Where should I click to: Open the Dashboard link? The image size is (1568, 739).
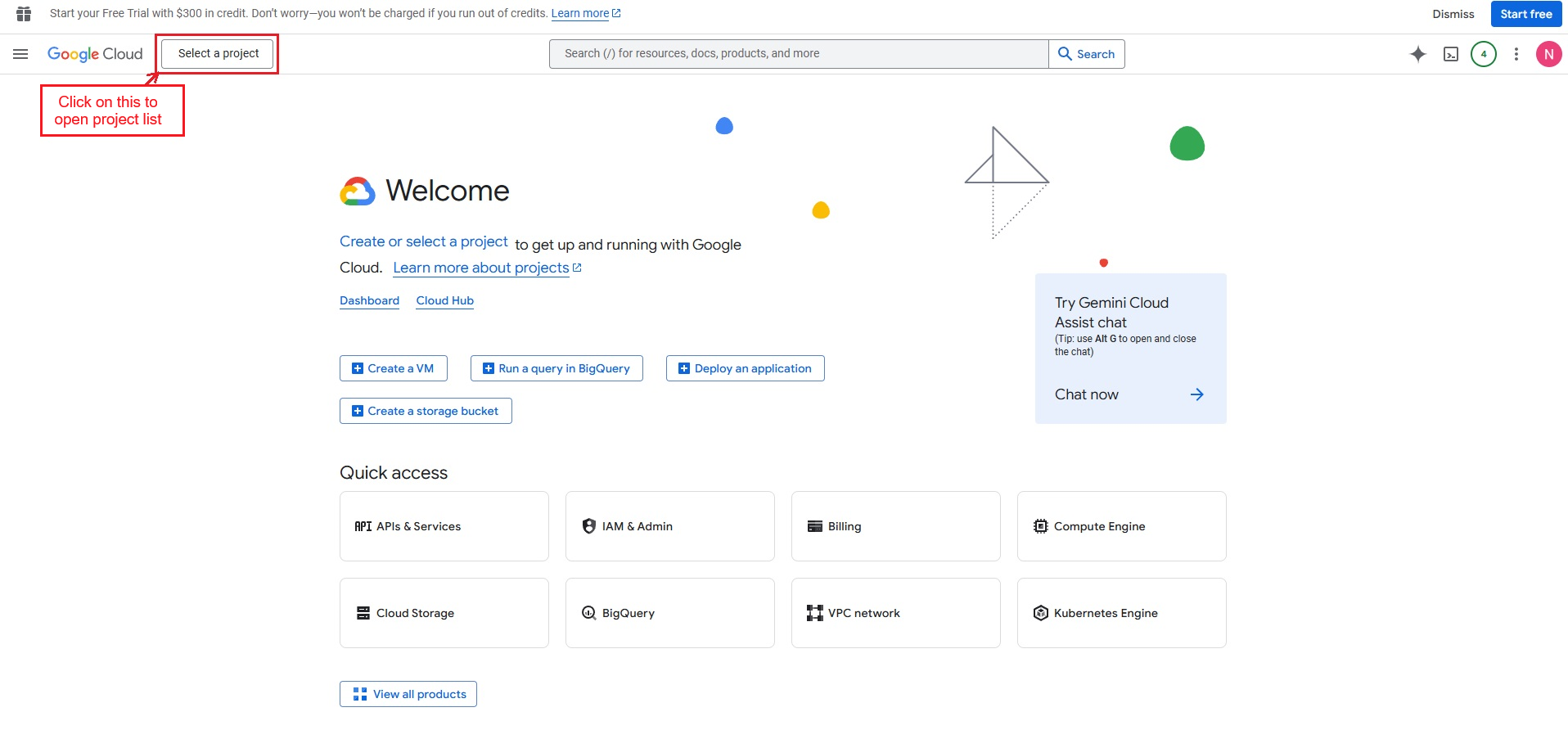tap(369, 300)
